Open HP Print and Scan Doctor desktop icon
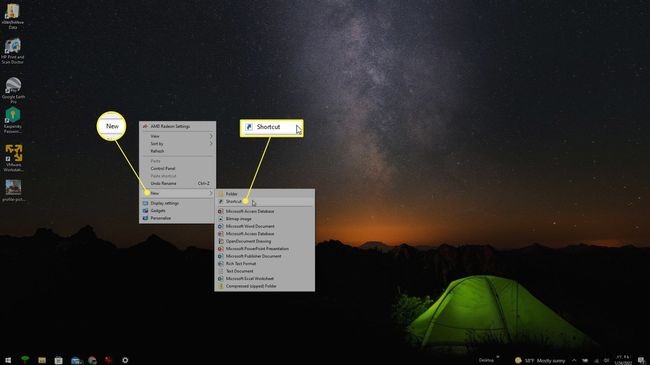650x365 pixels. coord(12,51)
